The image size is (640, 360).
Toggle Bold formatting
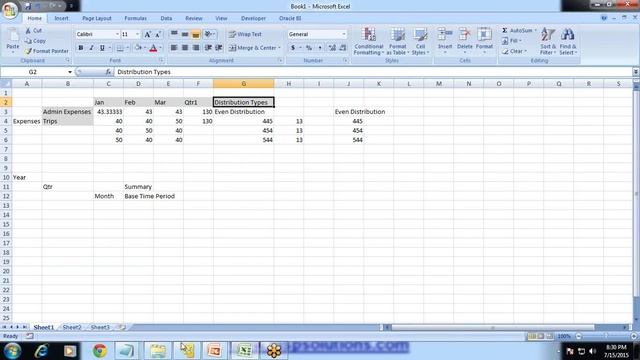(81, 48)
